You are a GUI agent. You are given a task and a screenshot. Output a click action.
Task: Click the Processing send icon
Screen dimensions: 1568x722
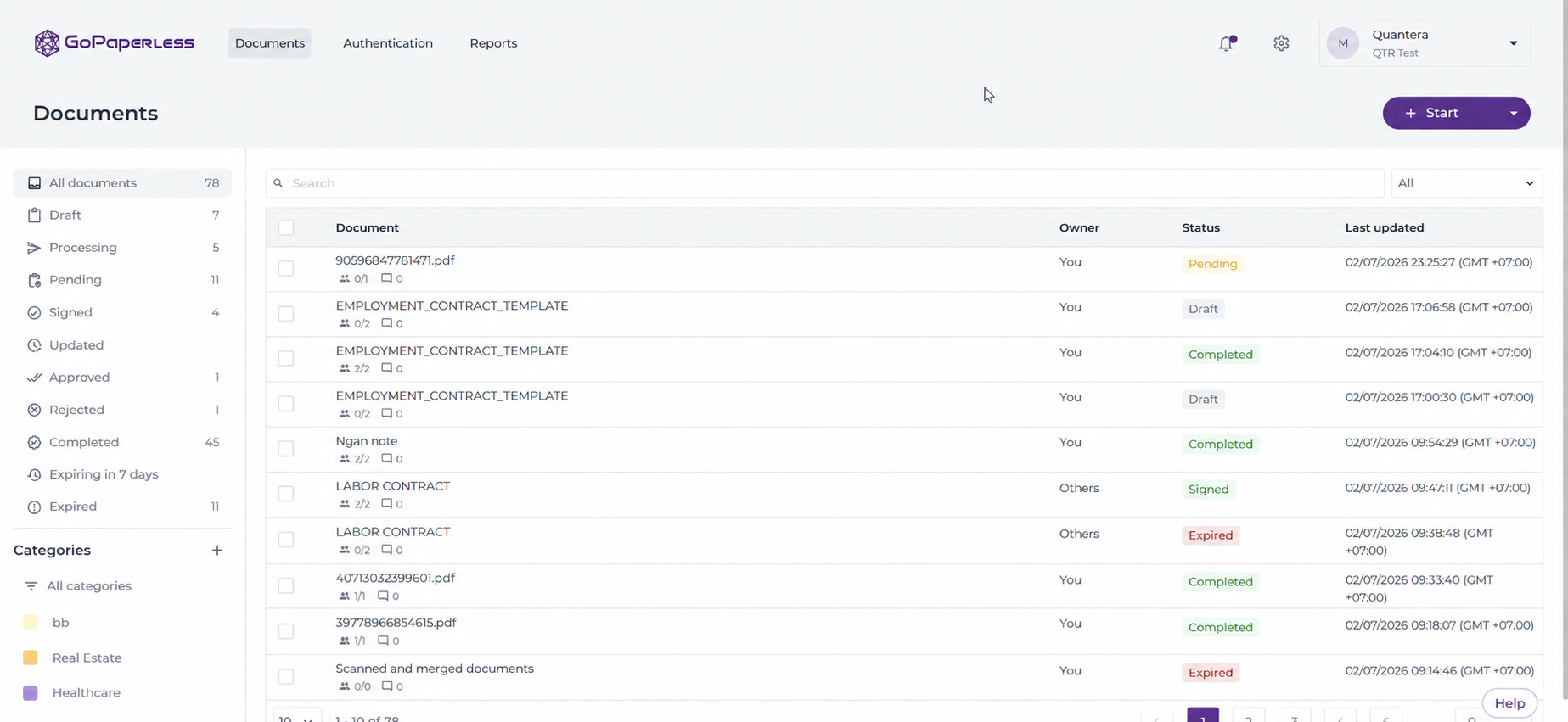coord(34,248)
